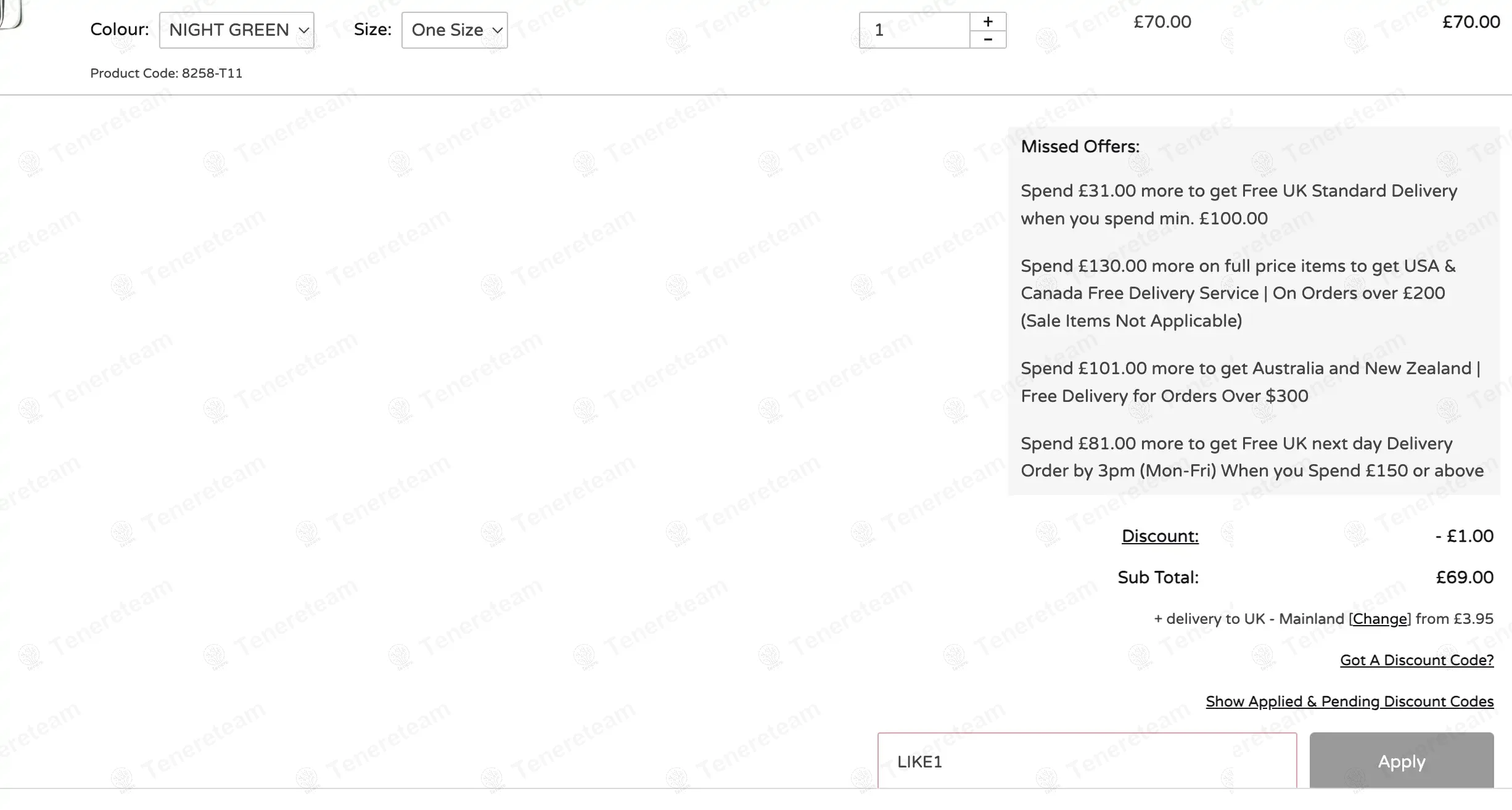Click the Change delivery destination link
This screenshot has width=1512, height=810.
pyautogui.click(x=1379, y=619)
